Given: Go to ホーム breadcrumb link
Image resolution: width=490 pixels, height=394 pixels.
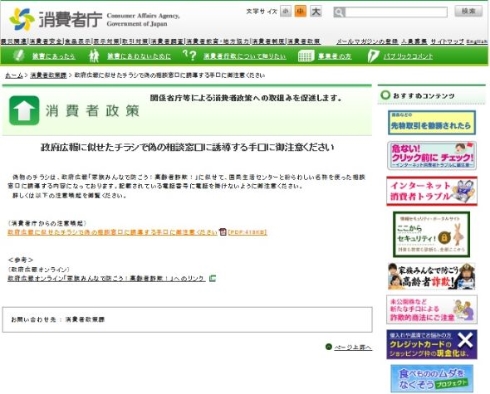Looking at the screenshot, I should [14, 75].
